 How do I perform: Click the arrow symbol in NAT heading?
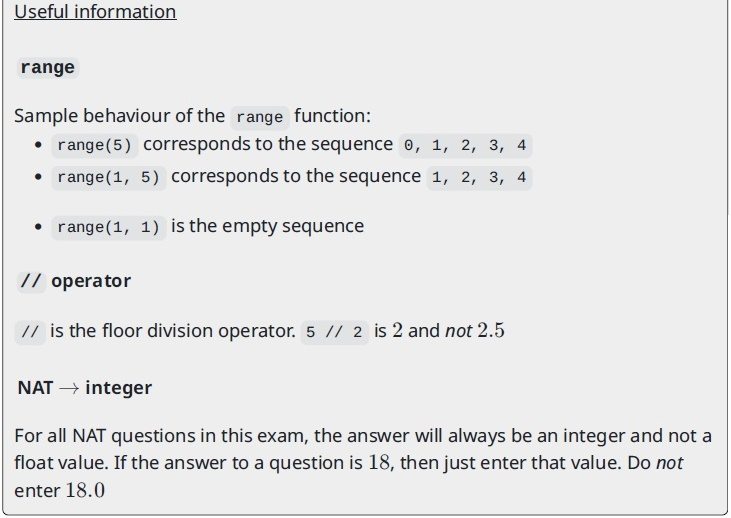tap(69, 388)
